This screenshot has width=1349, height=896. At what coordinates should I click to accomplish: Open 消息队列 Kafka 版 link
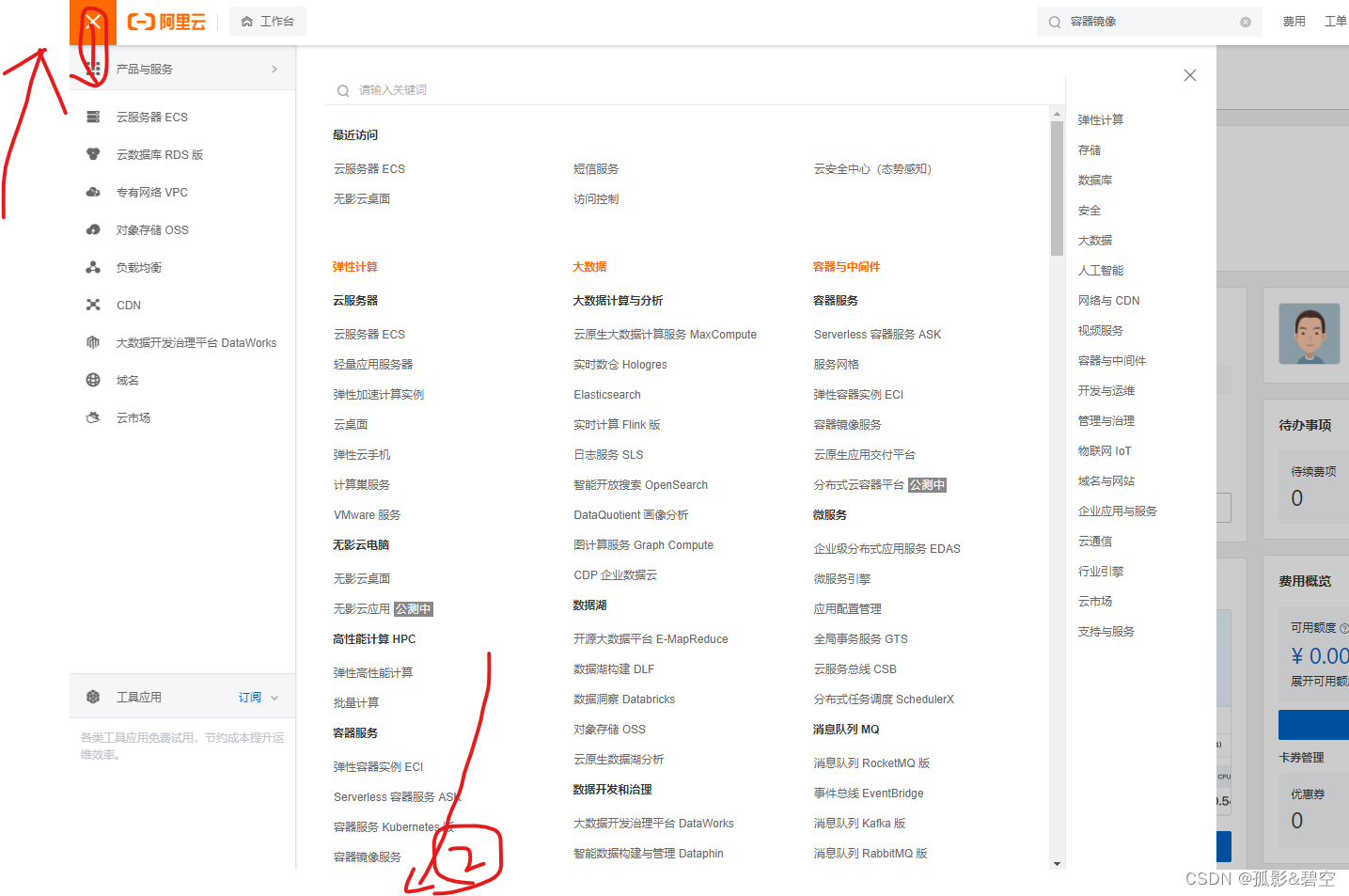[859, 824]
